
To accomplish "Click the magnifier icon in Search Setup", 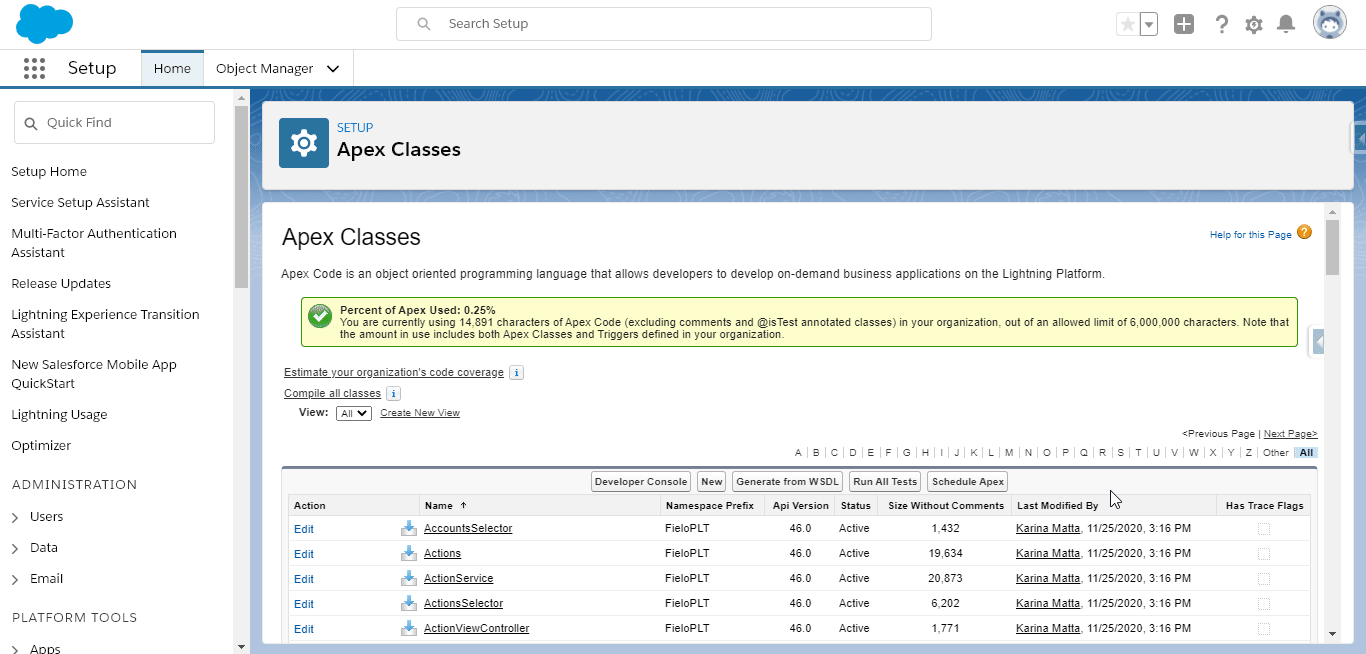I will [x=424, y=24].
